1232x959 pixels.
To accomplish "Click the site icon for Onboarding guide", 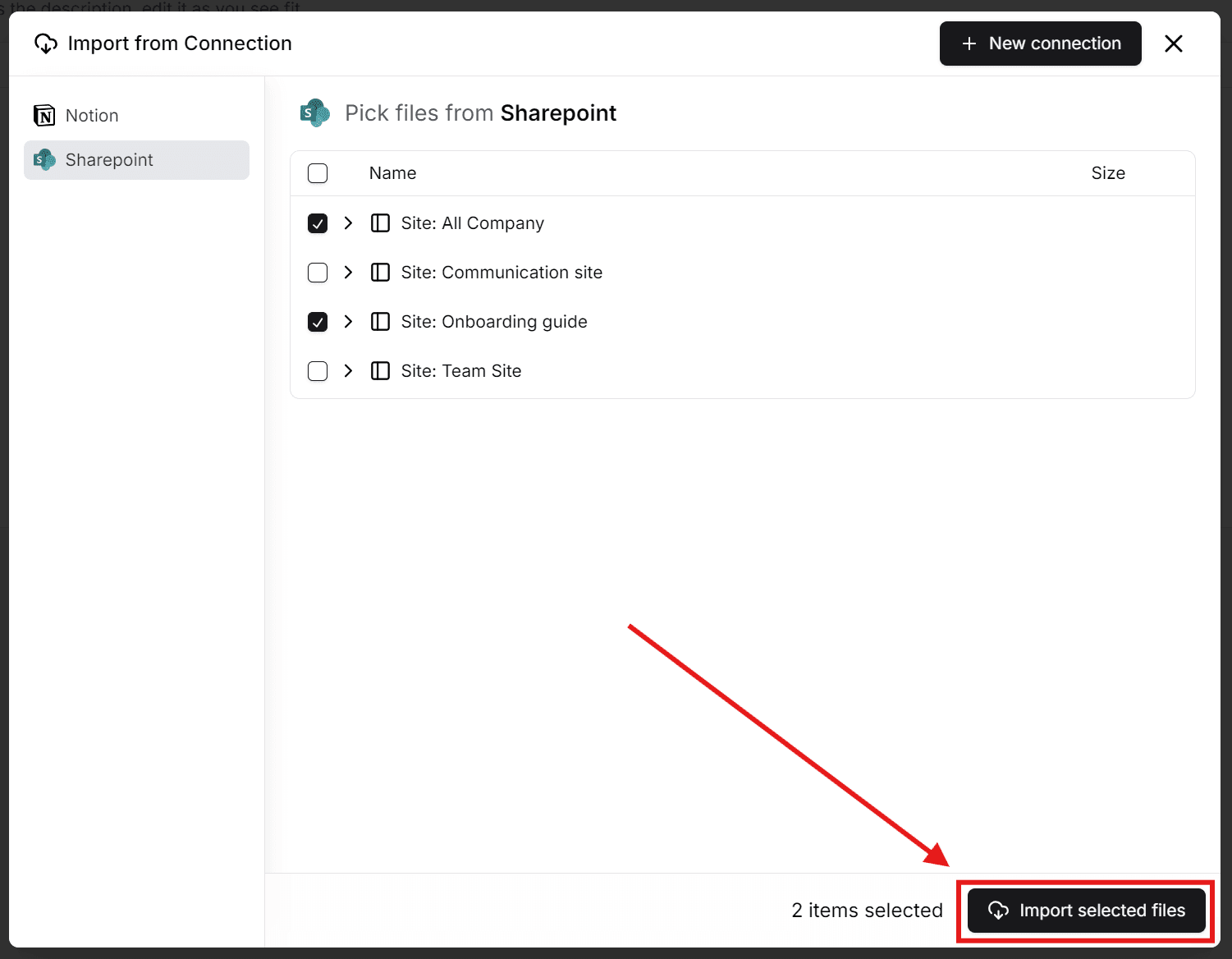I will click(380, 322).
